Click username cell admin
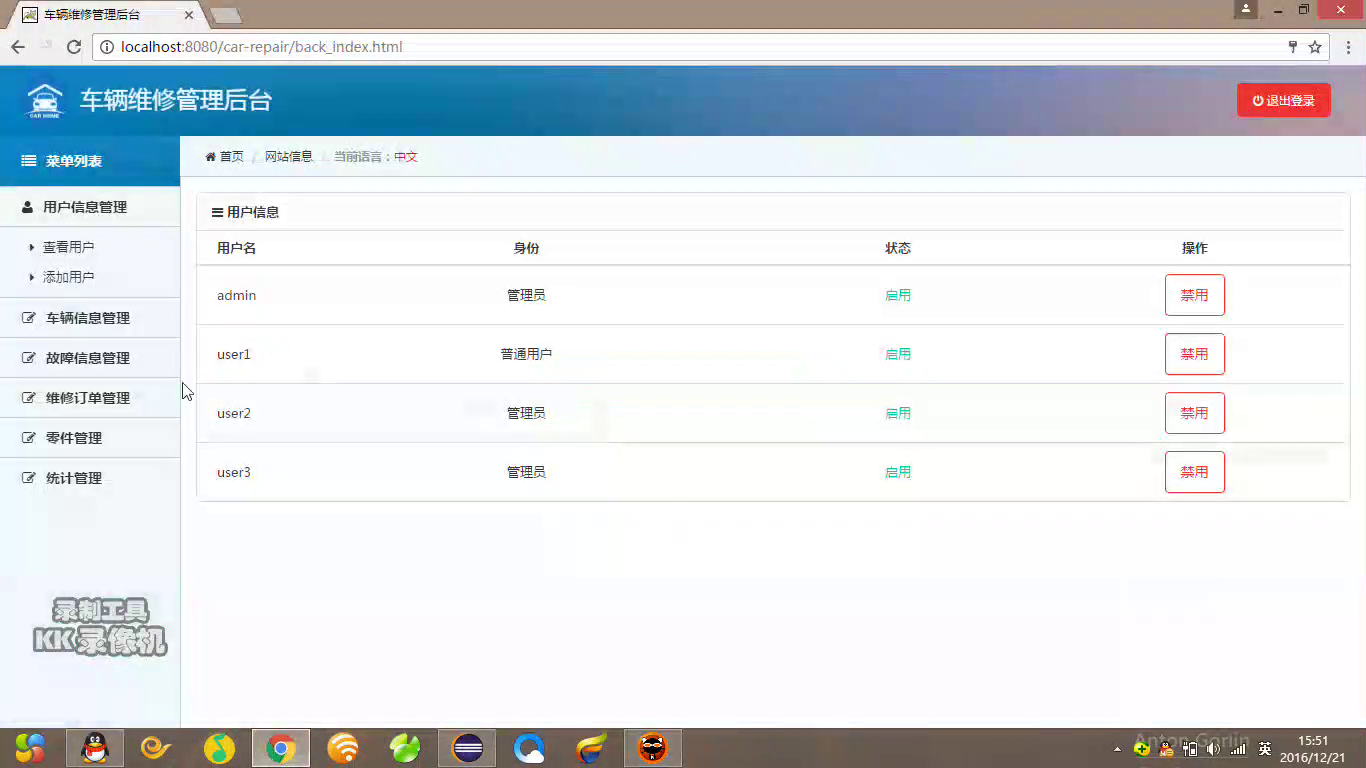The width and height of the screenshot is (1366, 768). pos(237,295)
